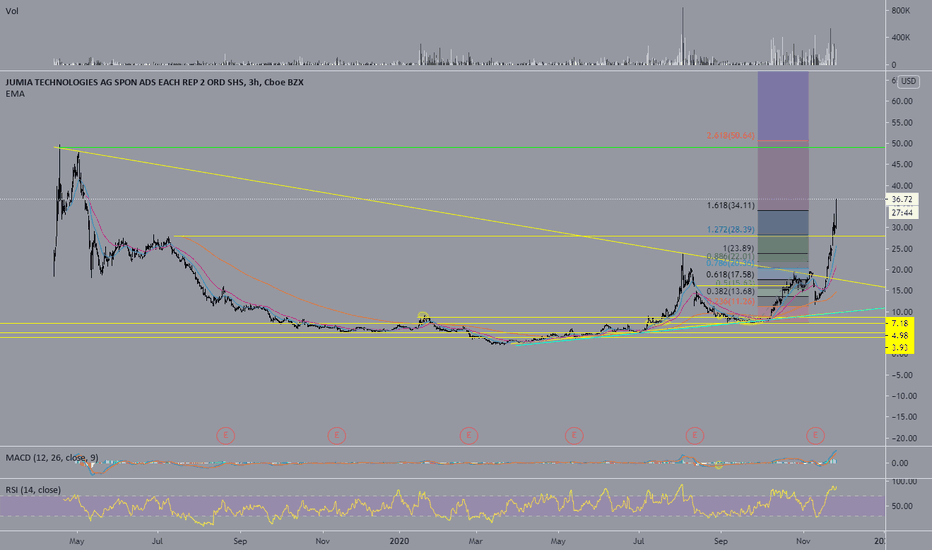Image resolution: width=932 pixels, height=550 pixels.
Task: Click the current price label 36.72
Action: coord(902,199)
